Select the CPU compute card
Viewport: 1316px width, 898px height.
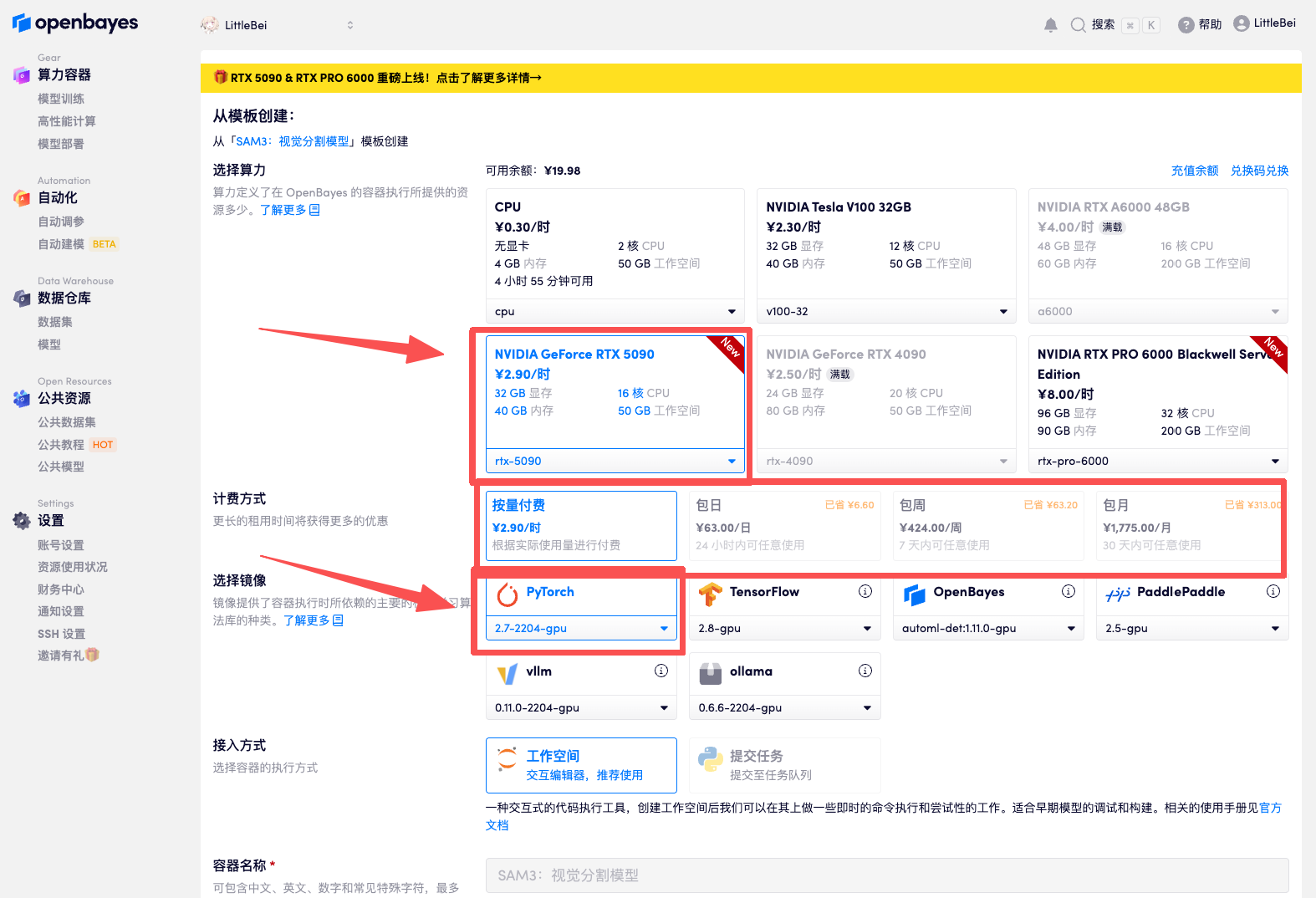coord(615,244)
